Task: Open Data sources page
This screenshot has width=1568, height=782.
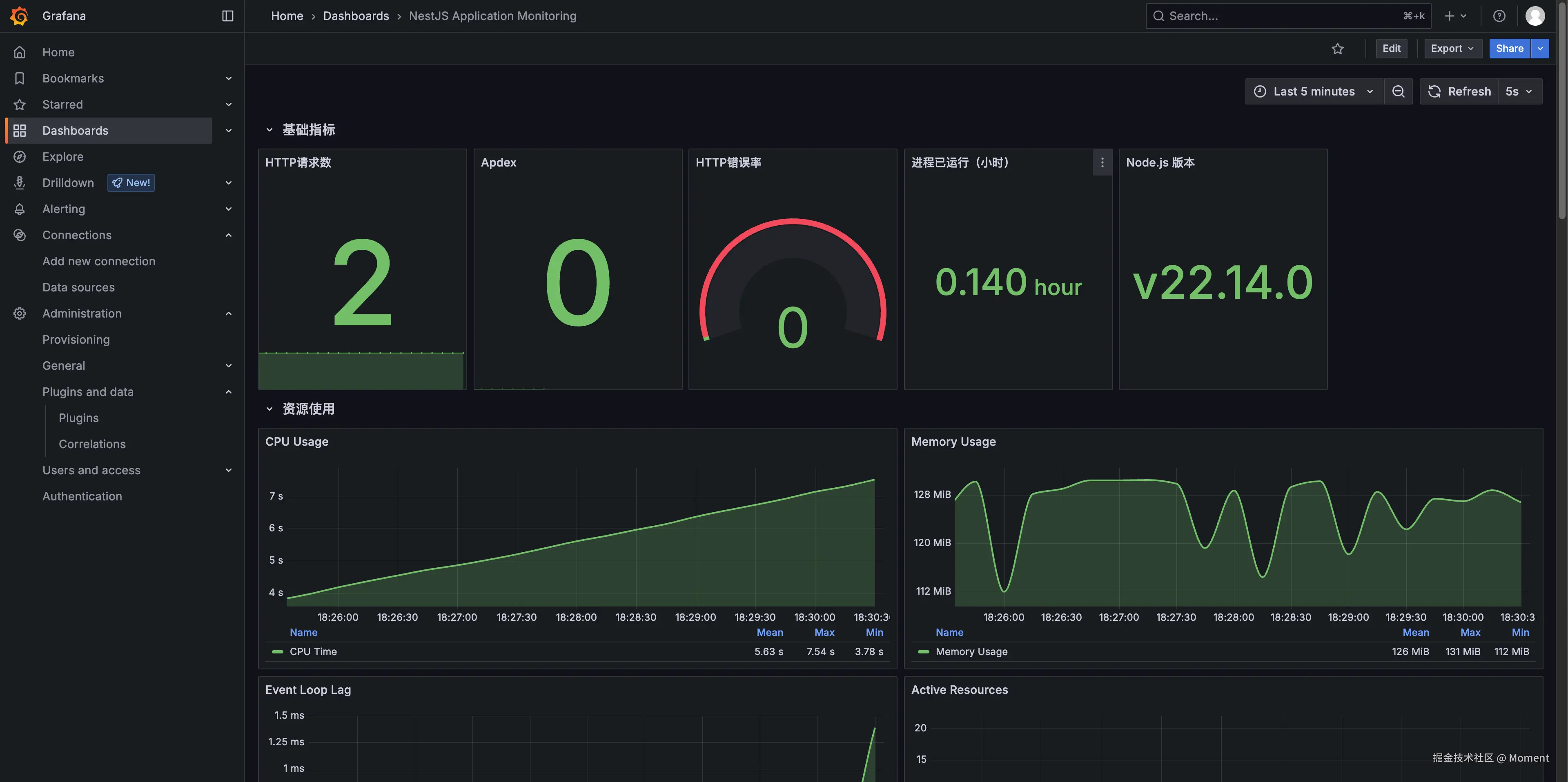Action: [x=78, y=287]
